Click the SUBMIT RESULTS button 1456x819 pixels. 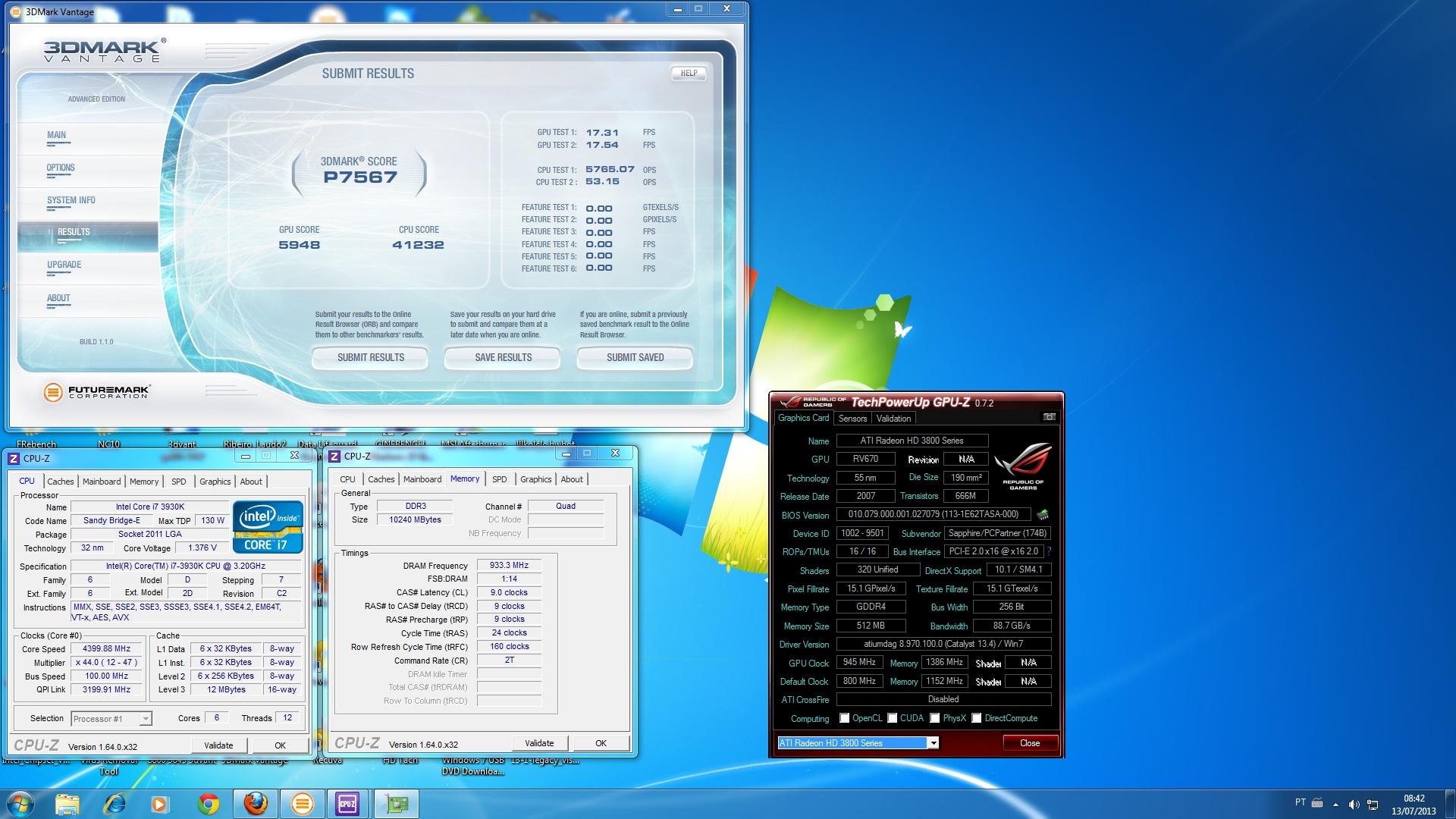pos(370,357)
